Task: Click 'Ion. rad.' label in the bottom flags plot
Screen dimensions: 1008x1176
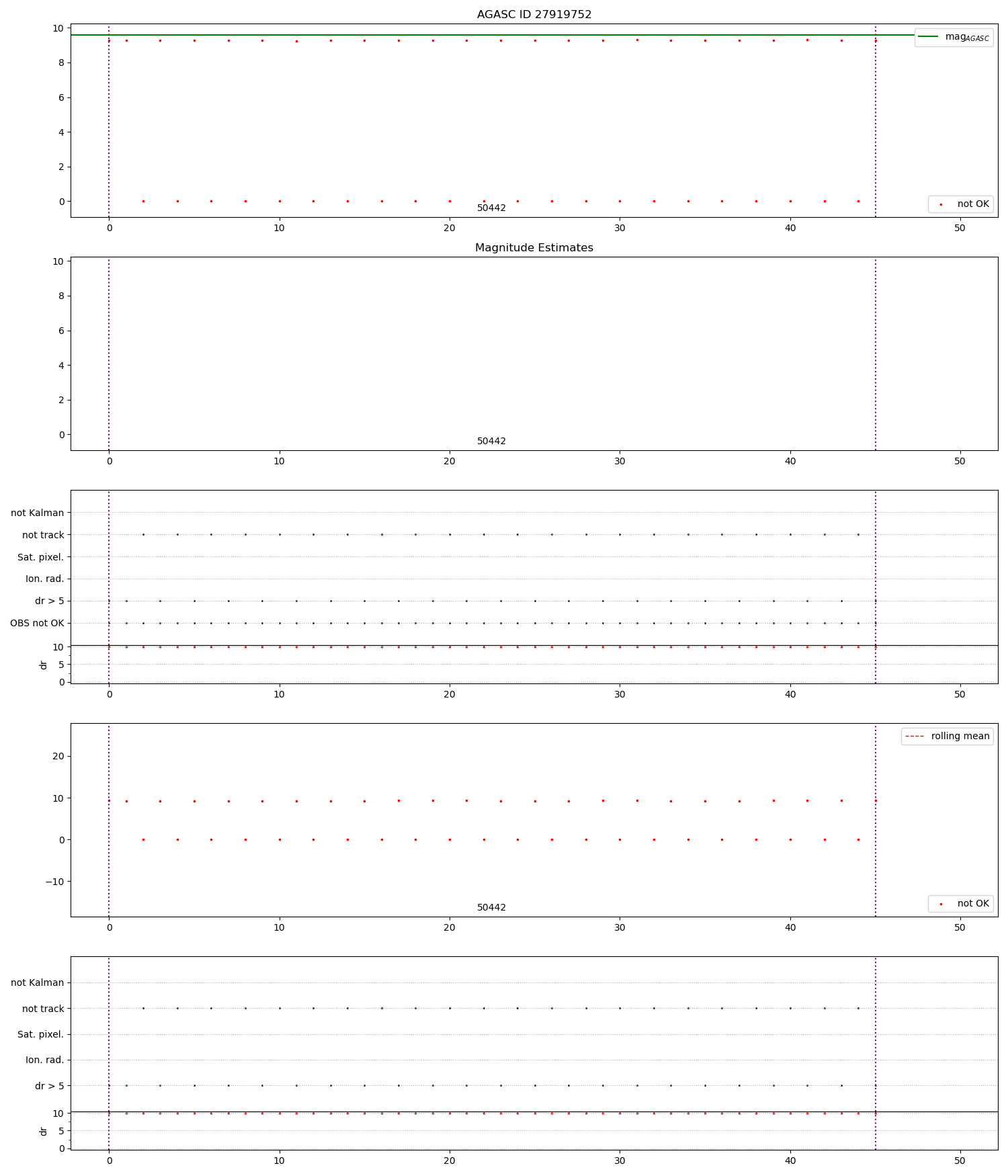Action: click(45, 1060)
